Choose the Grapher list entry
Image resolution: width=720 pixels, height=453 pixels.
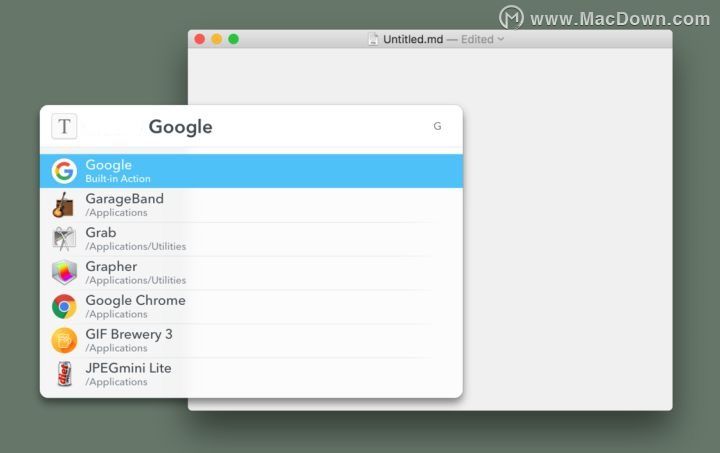251,273
